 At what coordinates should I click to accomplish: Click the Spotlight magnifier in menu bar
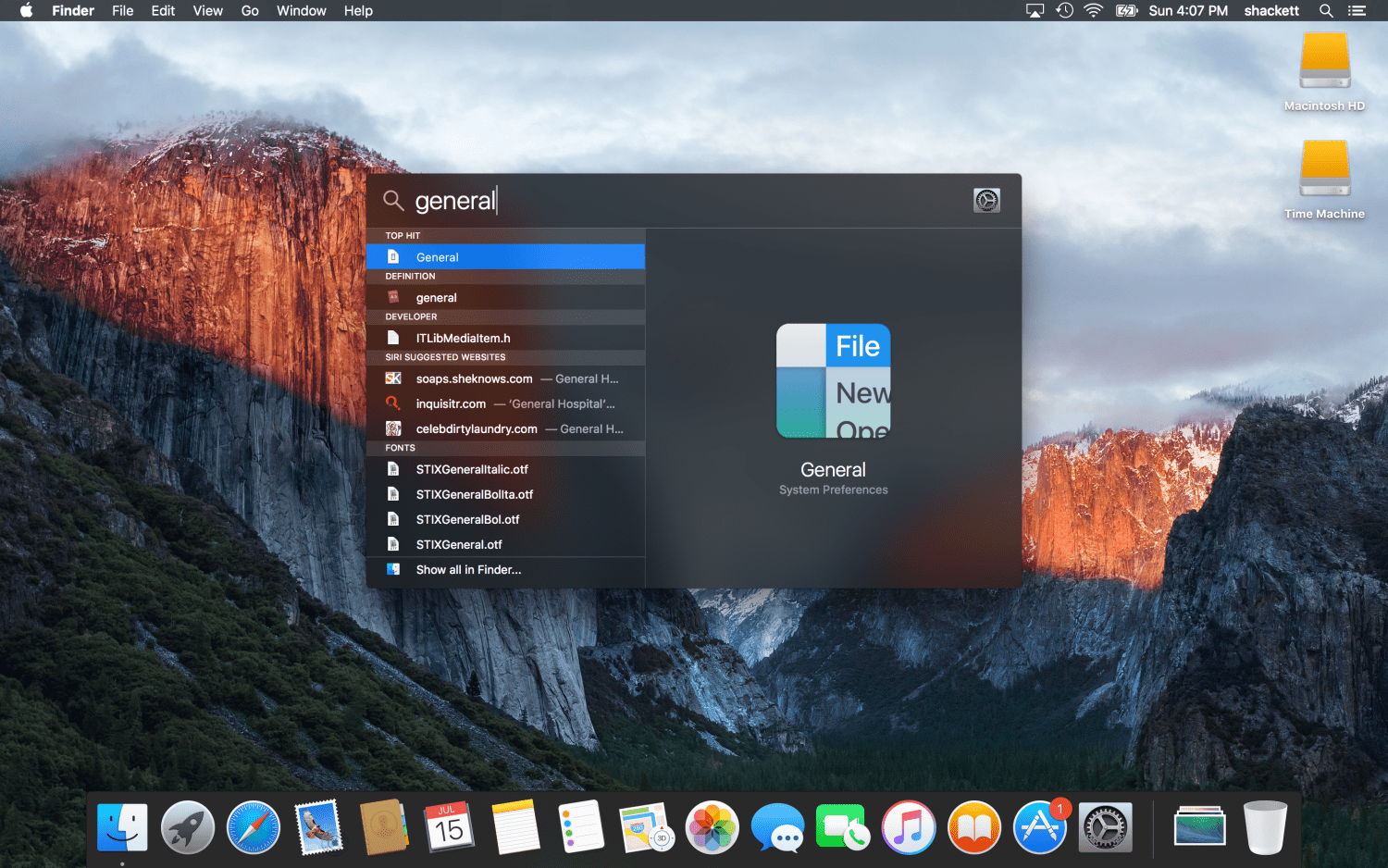[x=1326, y=11]
